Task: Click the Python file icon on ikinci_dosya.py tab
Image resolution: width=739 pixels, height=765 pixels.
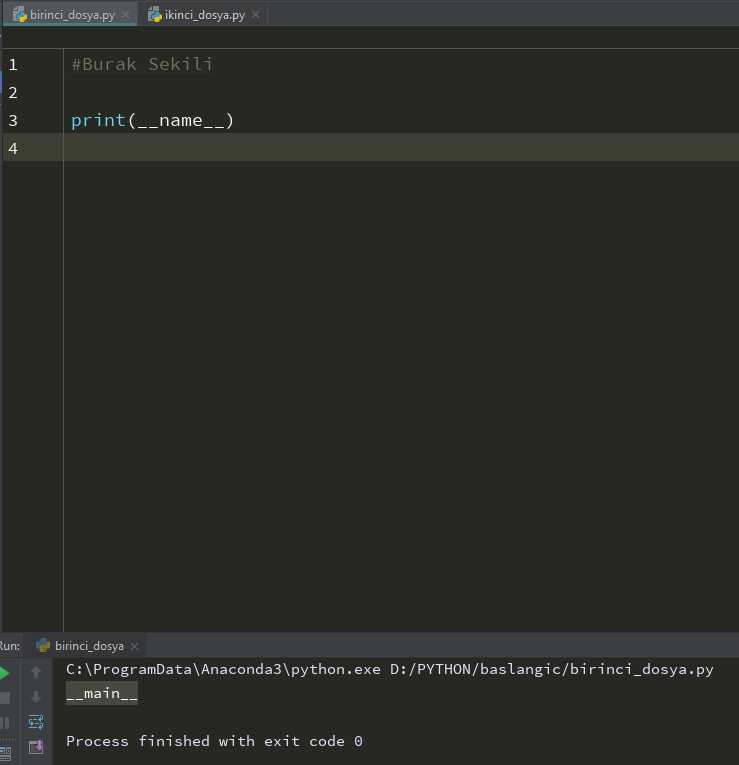Action: coord(155,15)
